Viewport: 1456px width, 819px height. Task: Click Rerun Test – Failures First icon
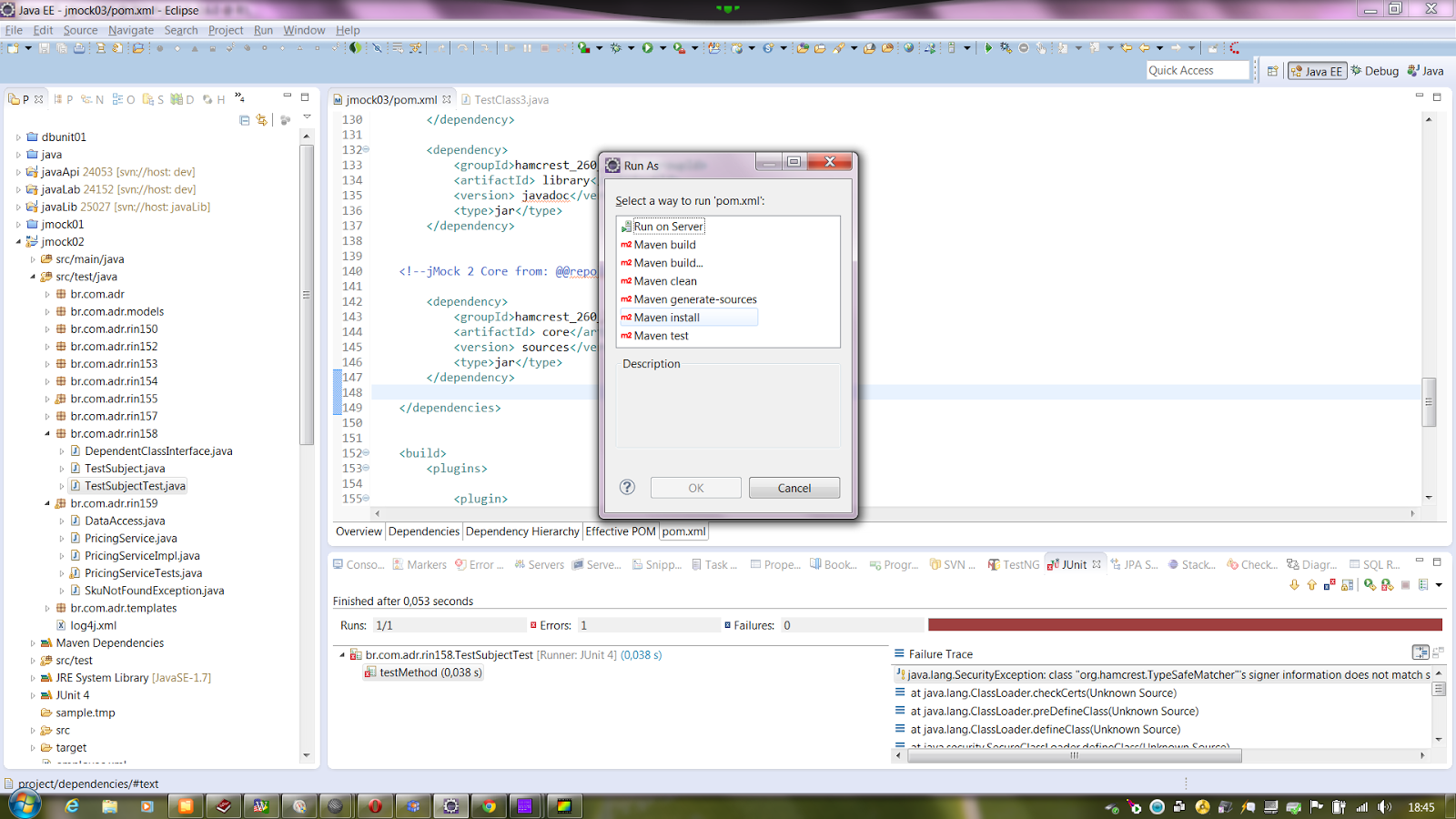tap(1387, 585)
